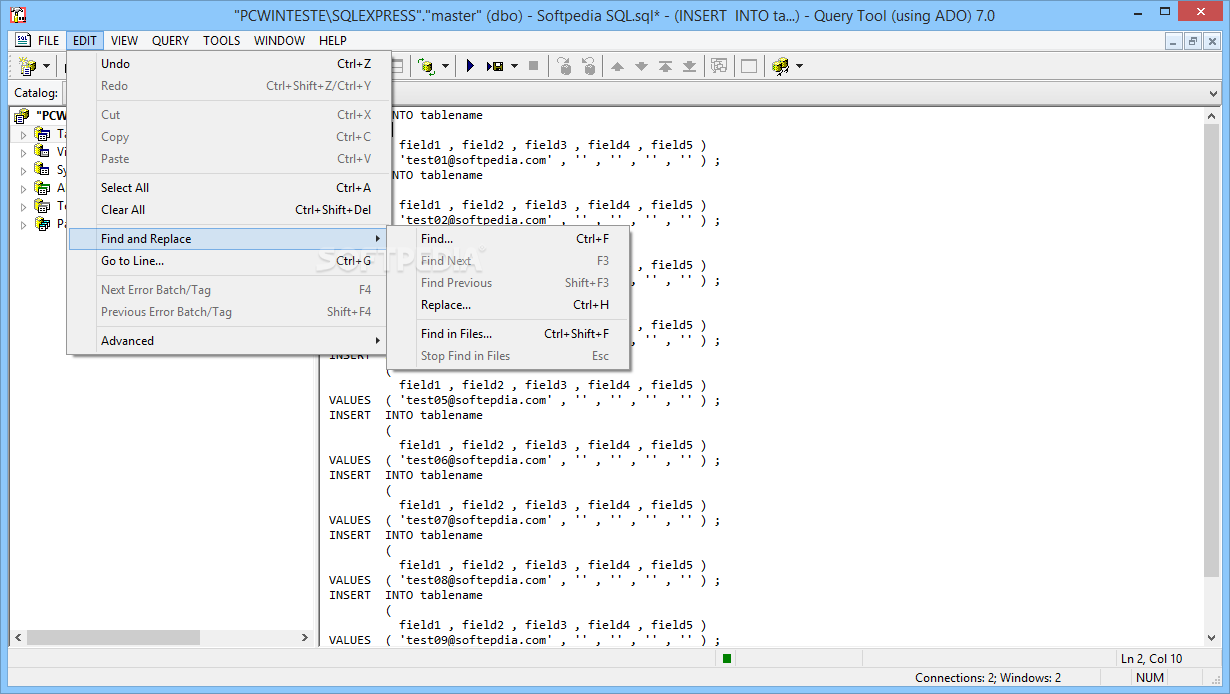Viewport: 1230px width, 694px height.
Task: Restore the inner document window
Action: tap(1193, 41)
